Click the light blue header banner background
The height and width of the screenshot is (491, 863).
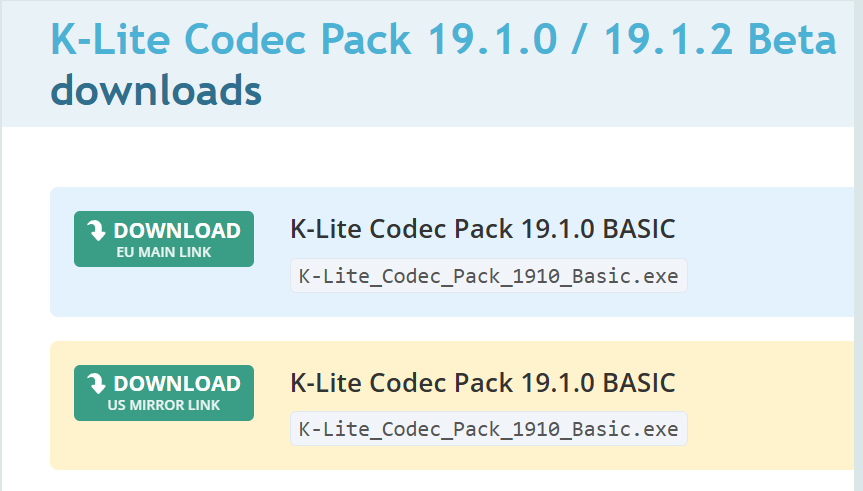click(x=550, y=94)
